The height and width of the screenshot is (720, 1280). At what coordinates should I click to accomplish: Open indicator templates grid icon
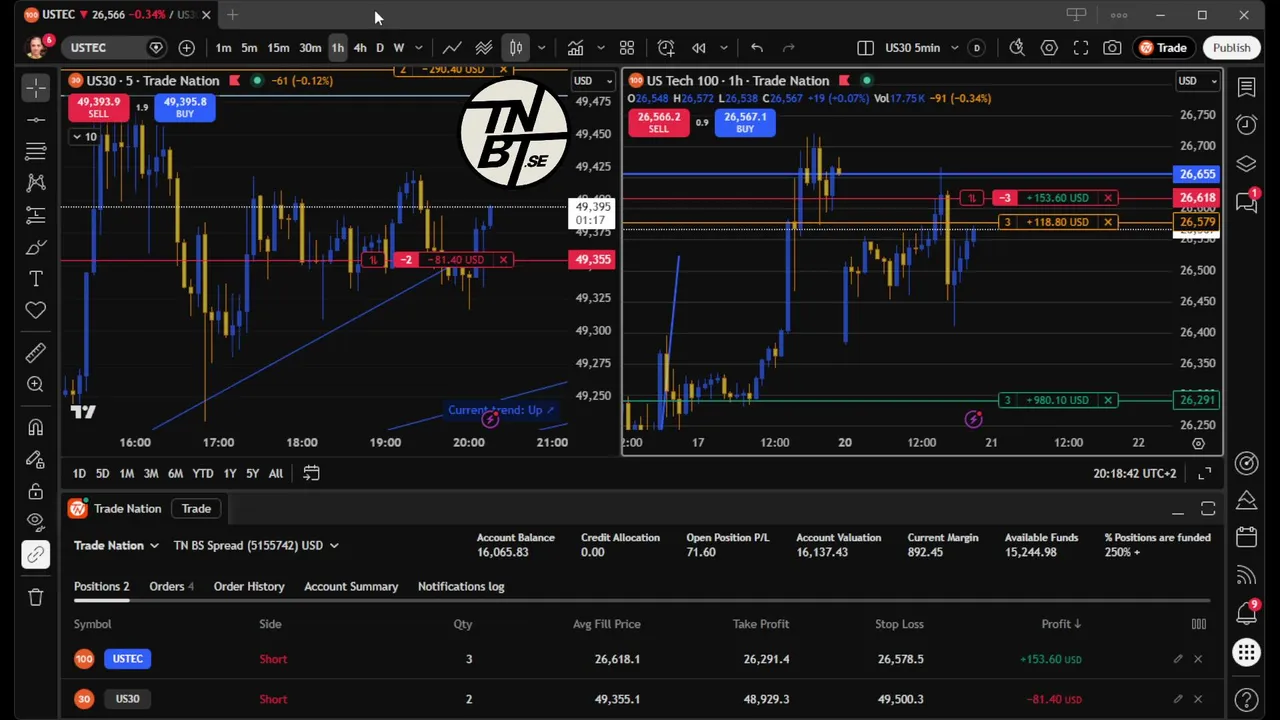627,48
